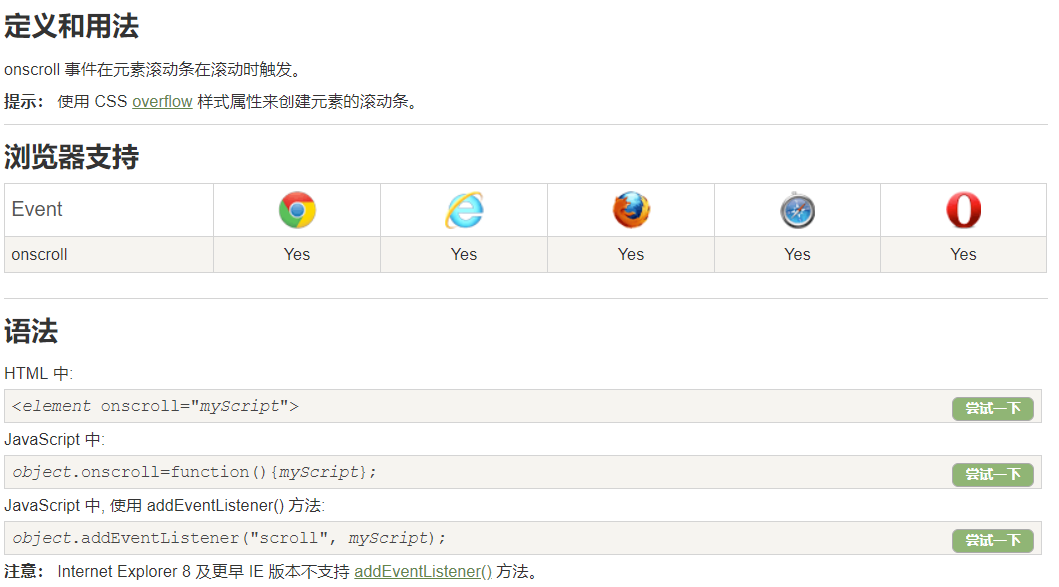The image size is (1059, 587).
Task: Select Yes under the Safari column
Action: pos(798,255)
